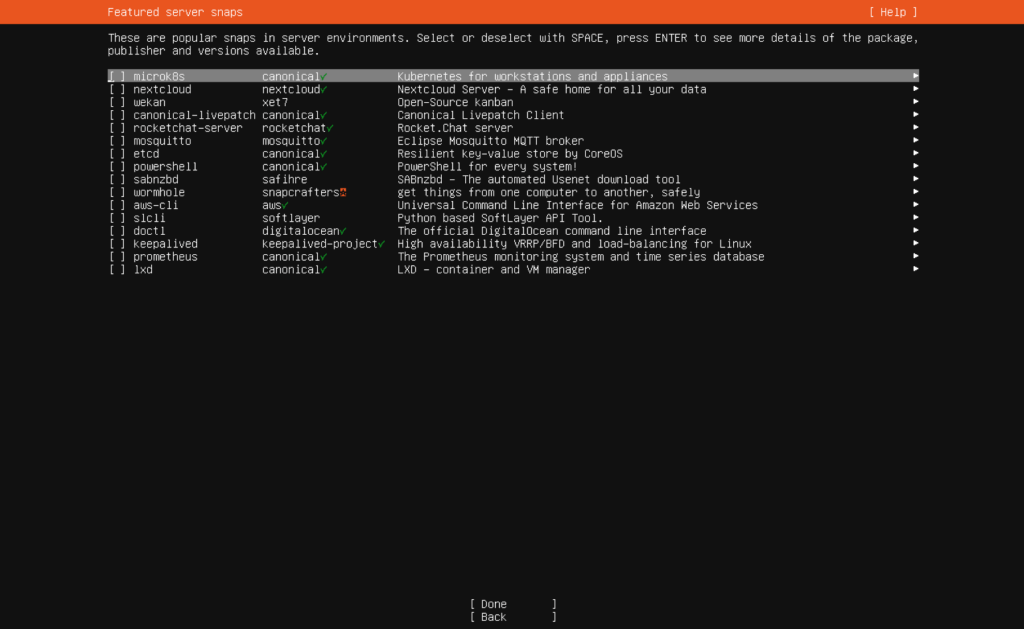The width and height of the screenshot is (1024, 629).
Task: Click the sabnzbd description text
Action: [x=538, y=180]
